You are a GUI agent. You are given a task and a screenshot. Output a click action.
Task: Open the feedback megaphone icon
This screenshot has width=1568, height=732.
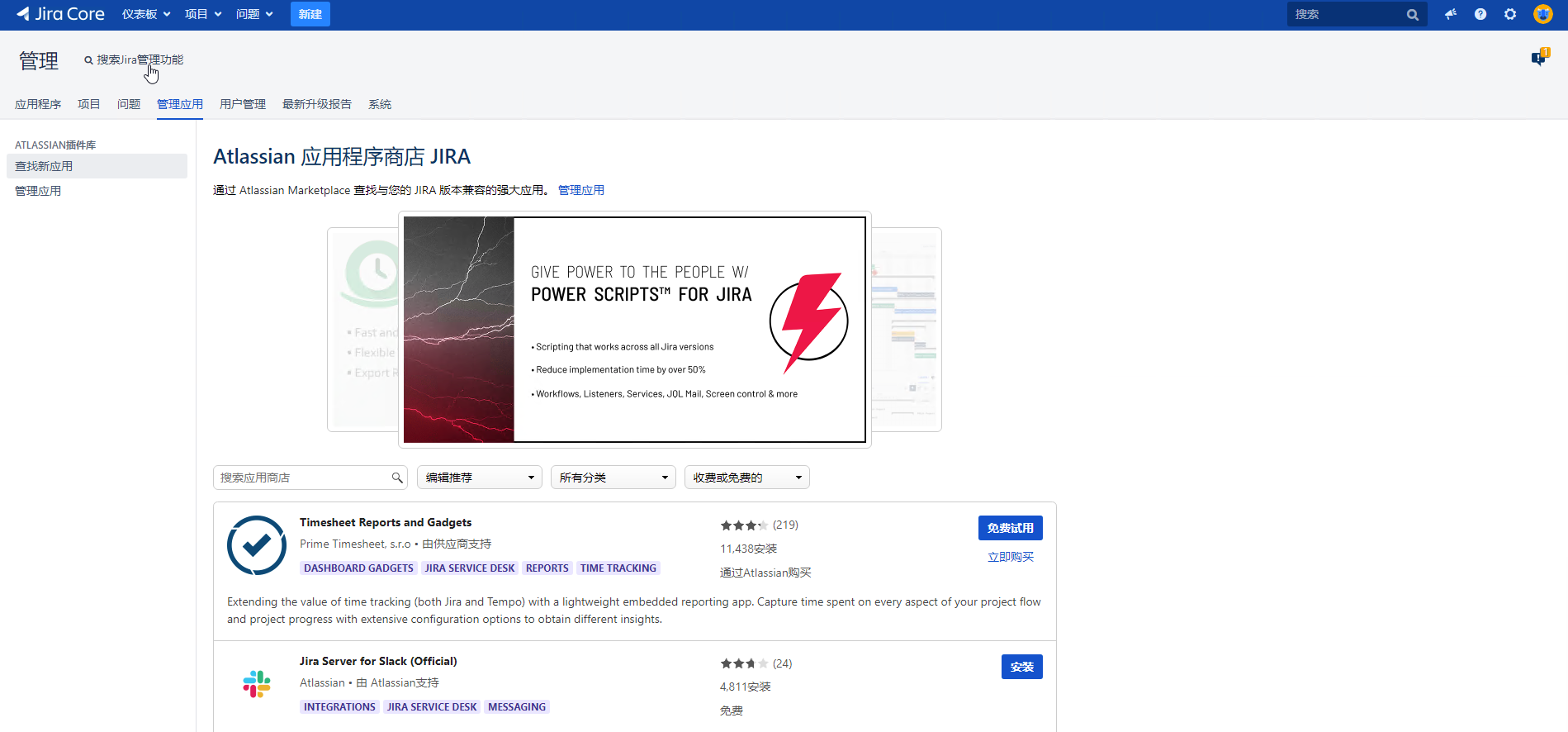point(1451,14)
